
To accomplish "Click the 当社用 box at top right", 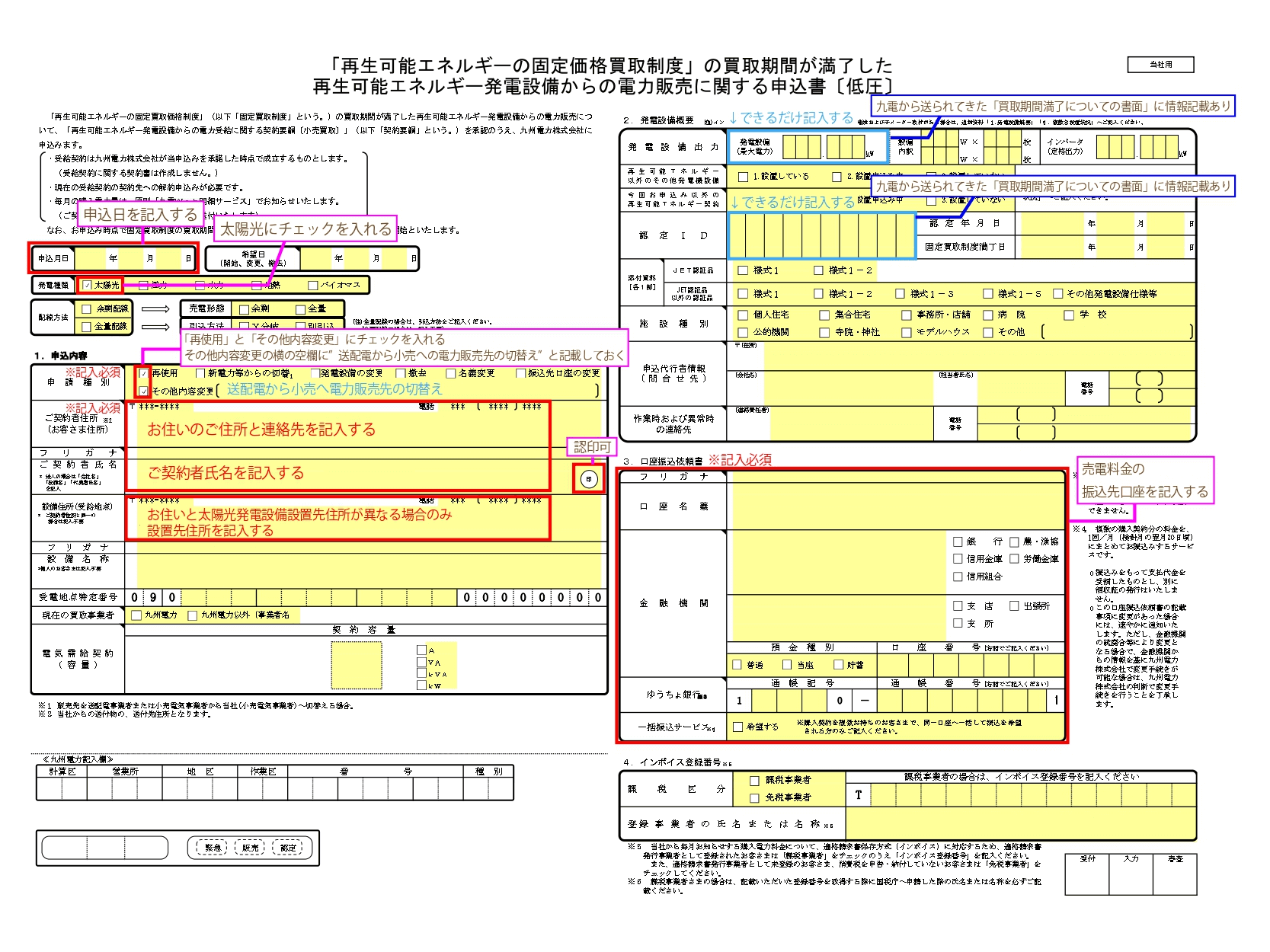I will point(1160,65).
